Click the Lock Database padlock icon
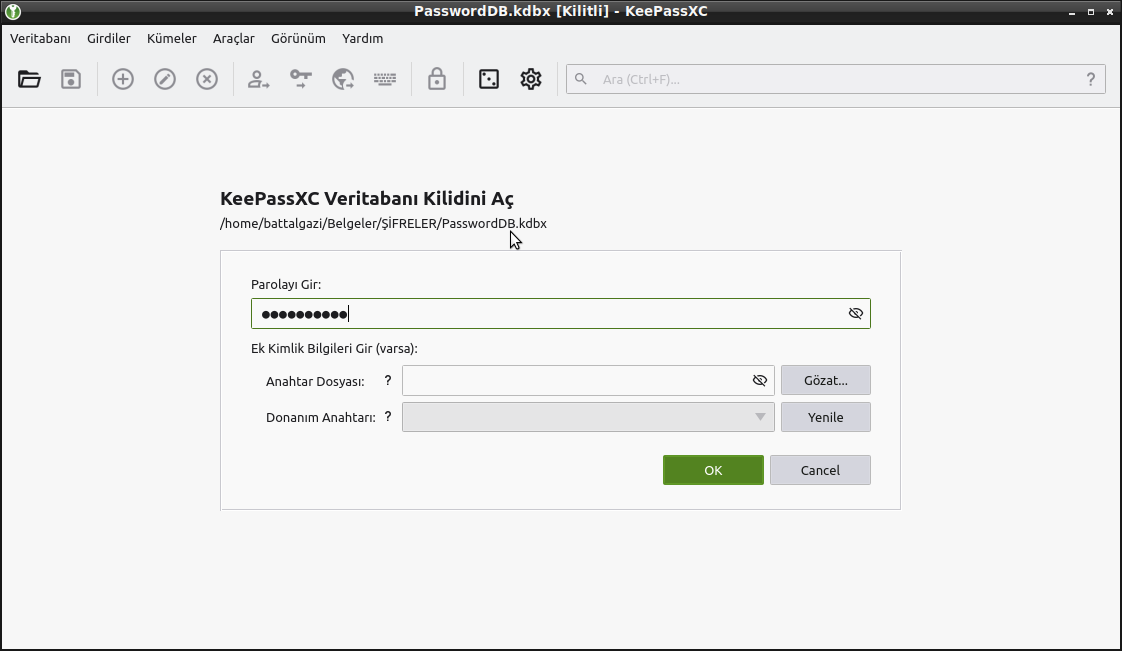This screenshot has height=651, width=1122. pyautogui.click(x=436, y=79)
